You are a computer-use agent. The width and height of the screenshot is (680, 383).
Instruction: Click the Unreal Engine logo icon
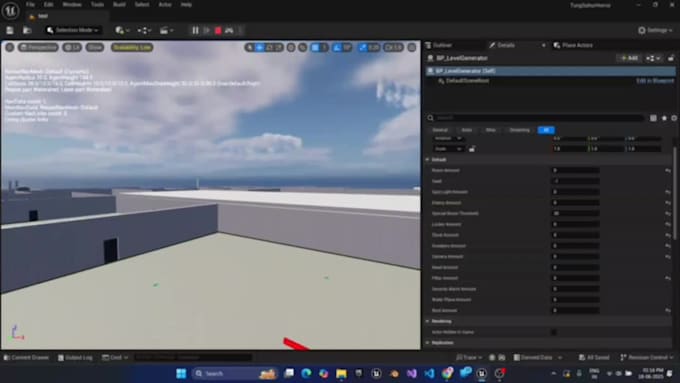coord(10,10)
